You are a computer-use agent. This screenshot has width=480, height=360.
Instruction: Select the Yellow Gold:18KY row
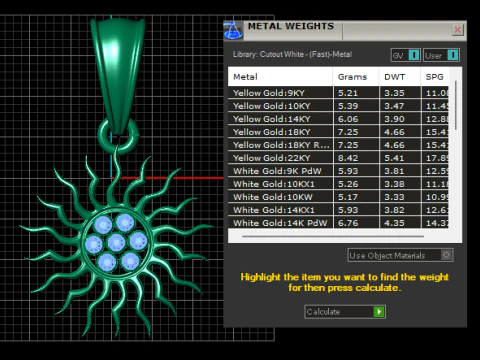338,132
